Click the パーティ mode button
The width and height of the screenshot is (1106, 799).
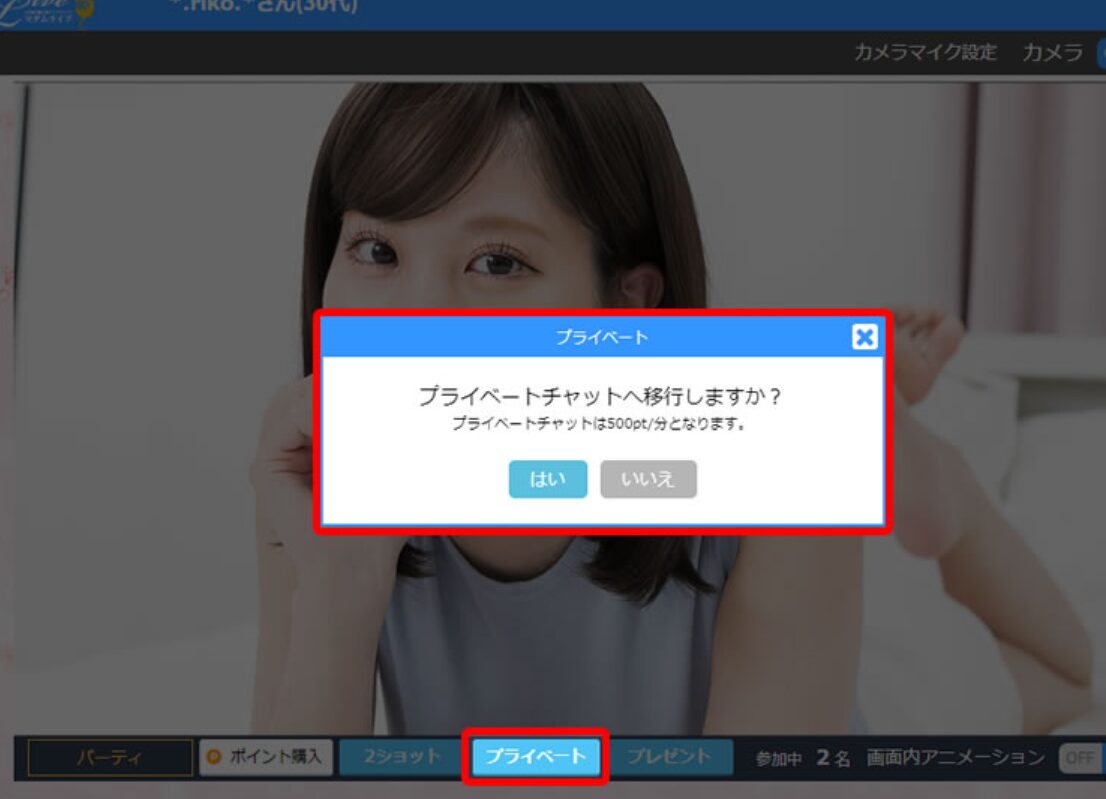[110, 758]
